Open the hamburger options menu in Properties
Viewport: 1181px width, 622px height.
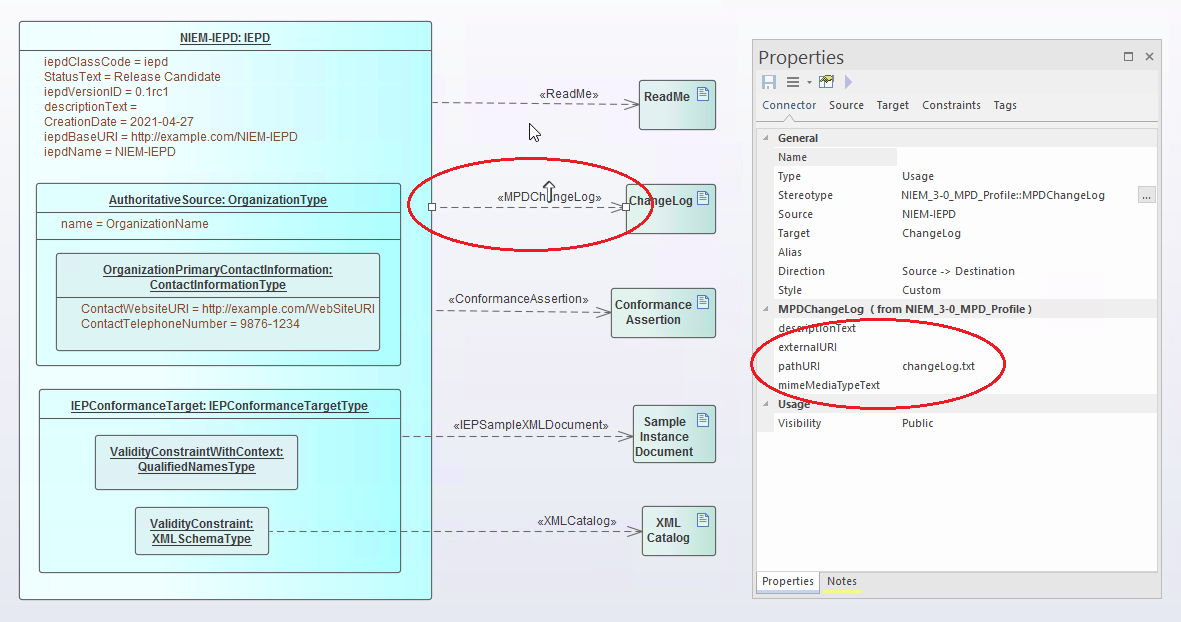[x=793, y=82]
